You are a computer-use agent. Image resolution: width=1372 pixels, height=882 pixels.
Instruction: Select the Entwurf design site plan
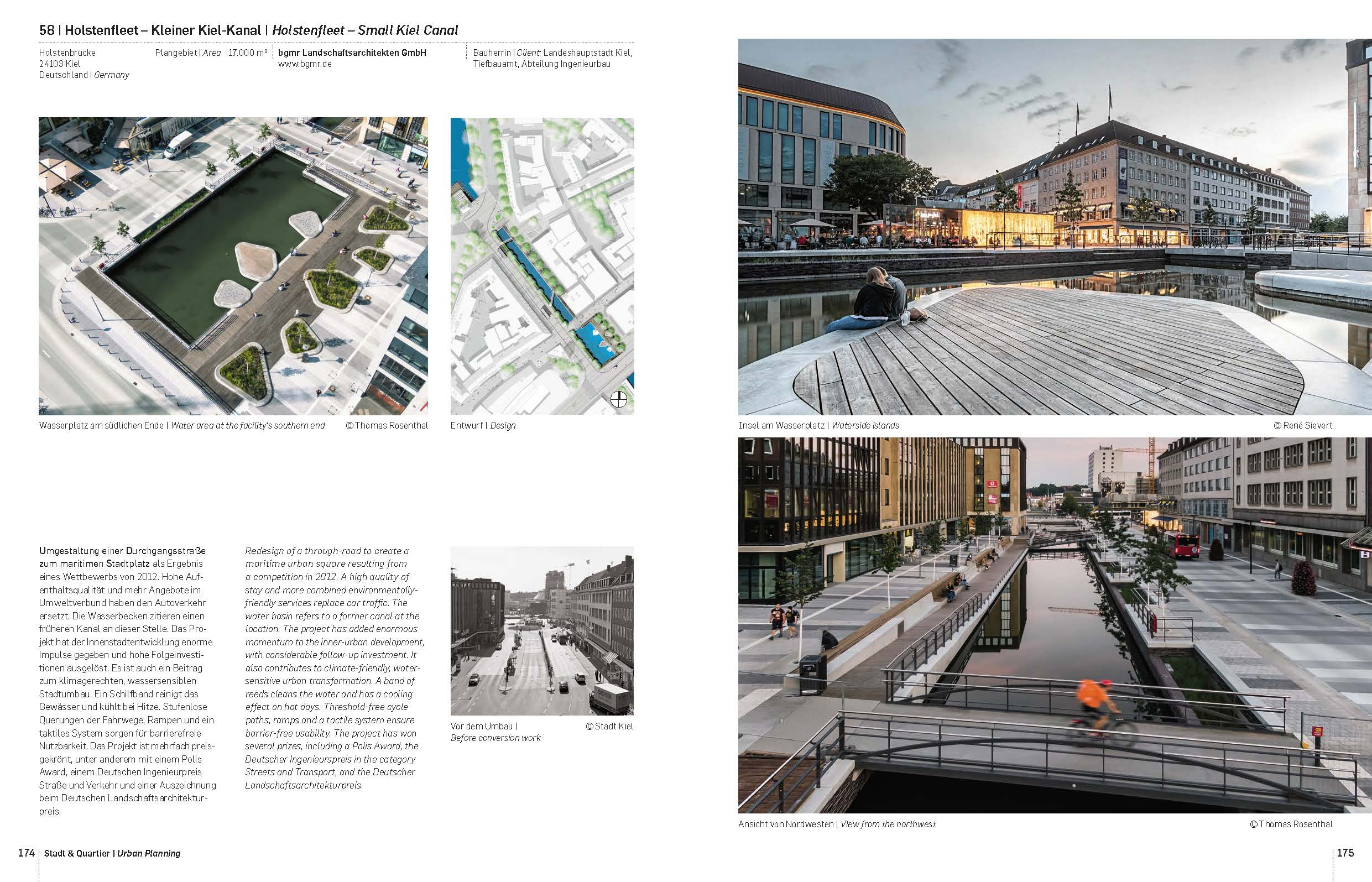[x=542, y=267]
